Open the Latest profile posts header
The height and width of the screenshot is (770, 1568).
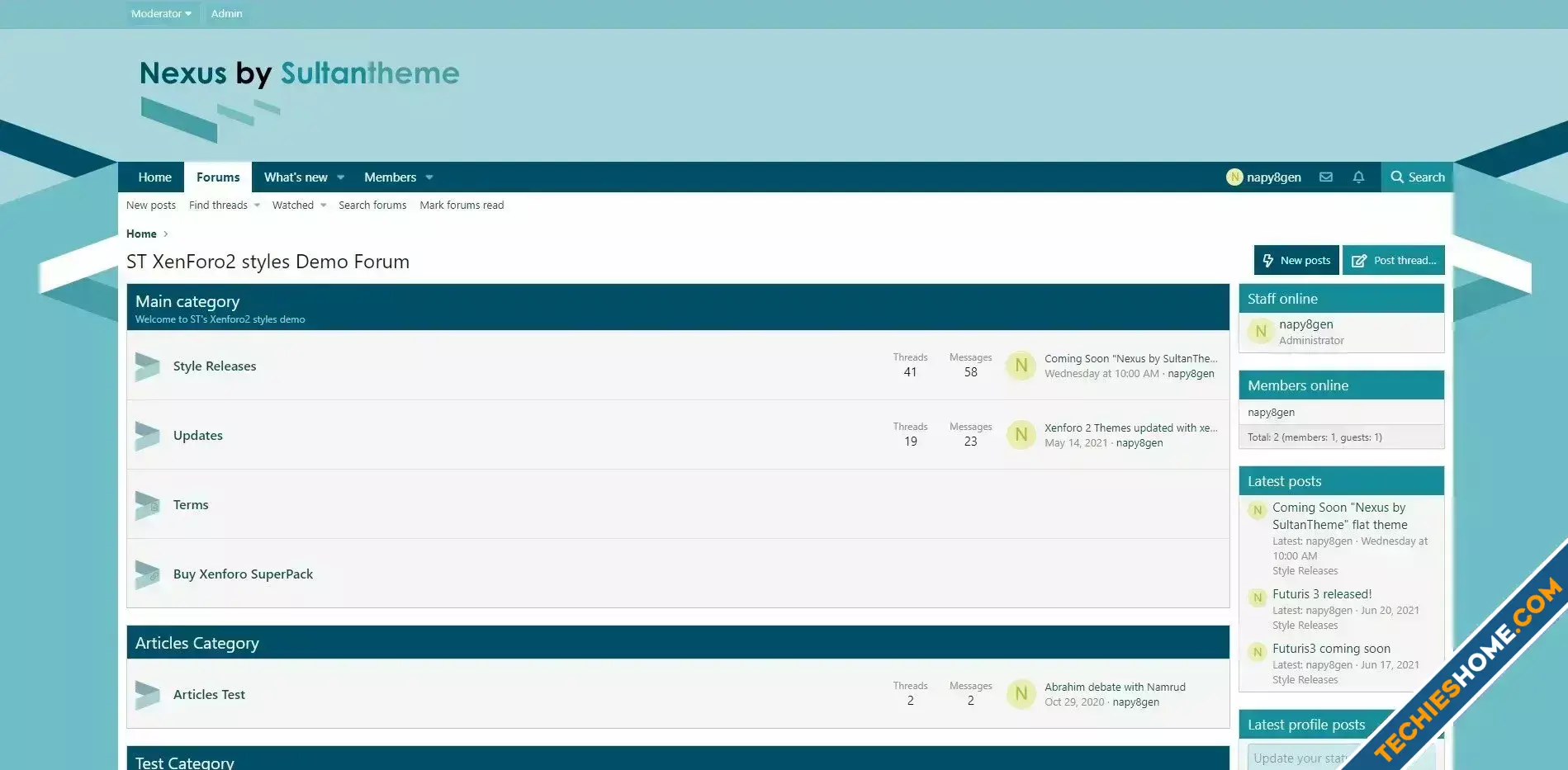pyautogui.click(x=1306, y=725)
